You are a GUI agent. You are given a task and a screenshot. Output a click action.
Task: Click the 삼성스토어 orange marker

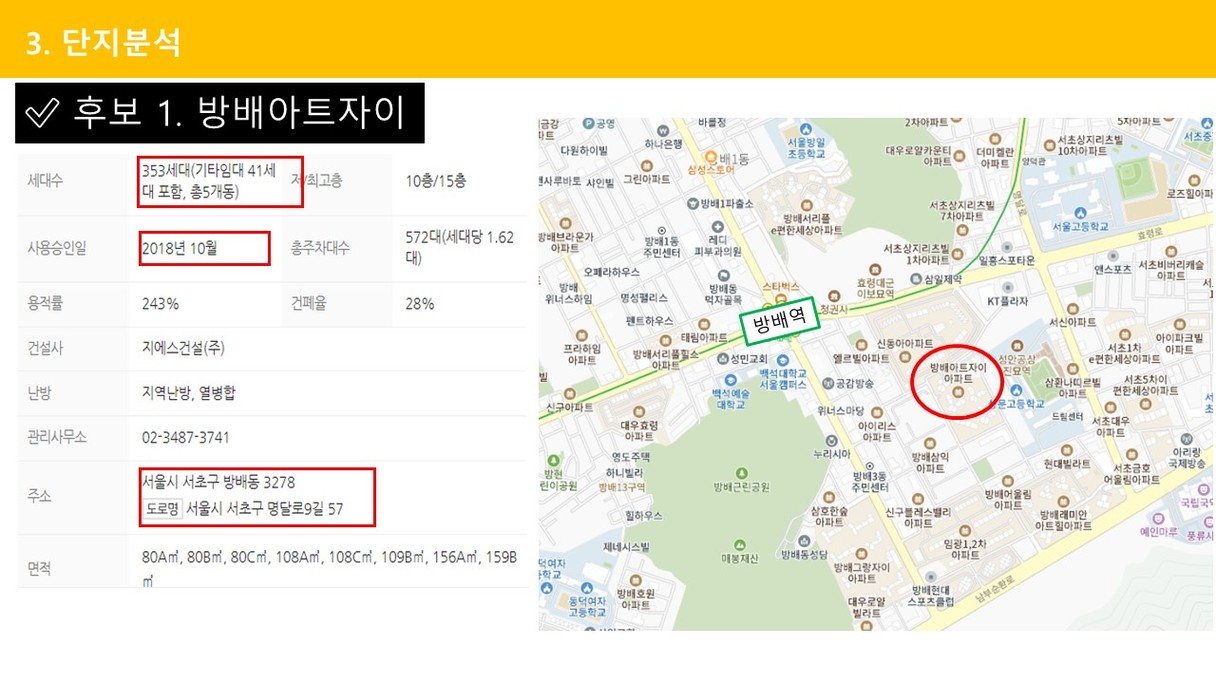point(710,157)
